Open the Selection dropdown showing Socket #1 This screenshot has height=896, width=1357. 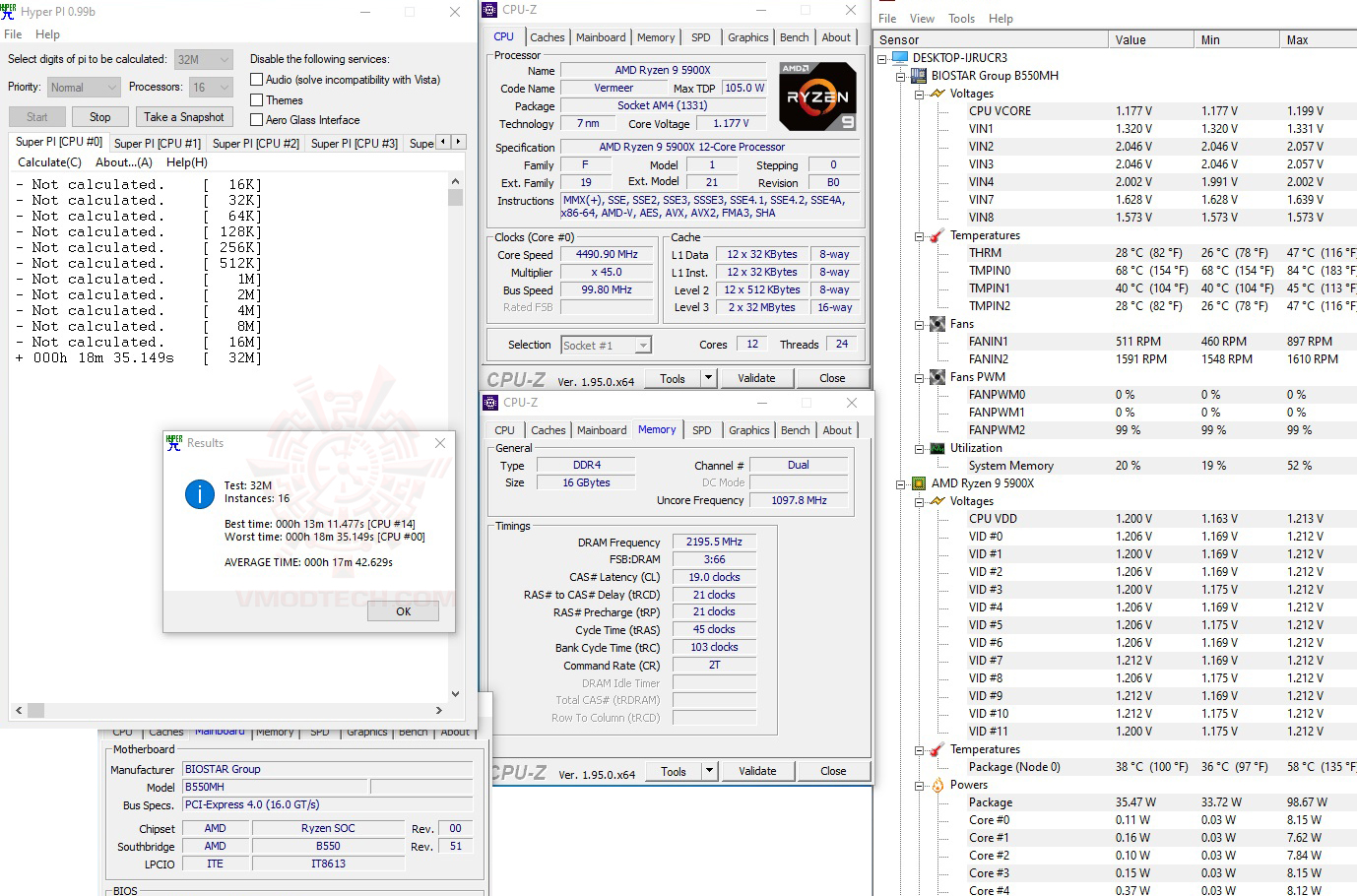[607, 346]
